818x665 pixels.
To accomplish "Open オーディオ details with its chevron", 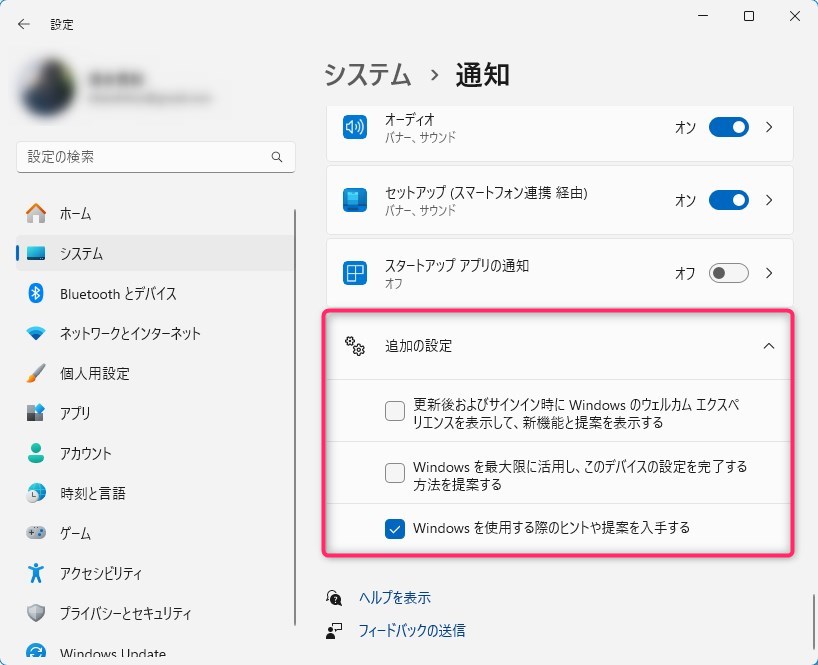I will click(x=769, y=128).
